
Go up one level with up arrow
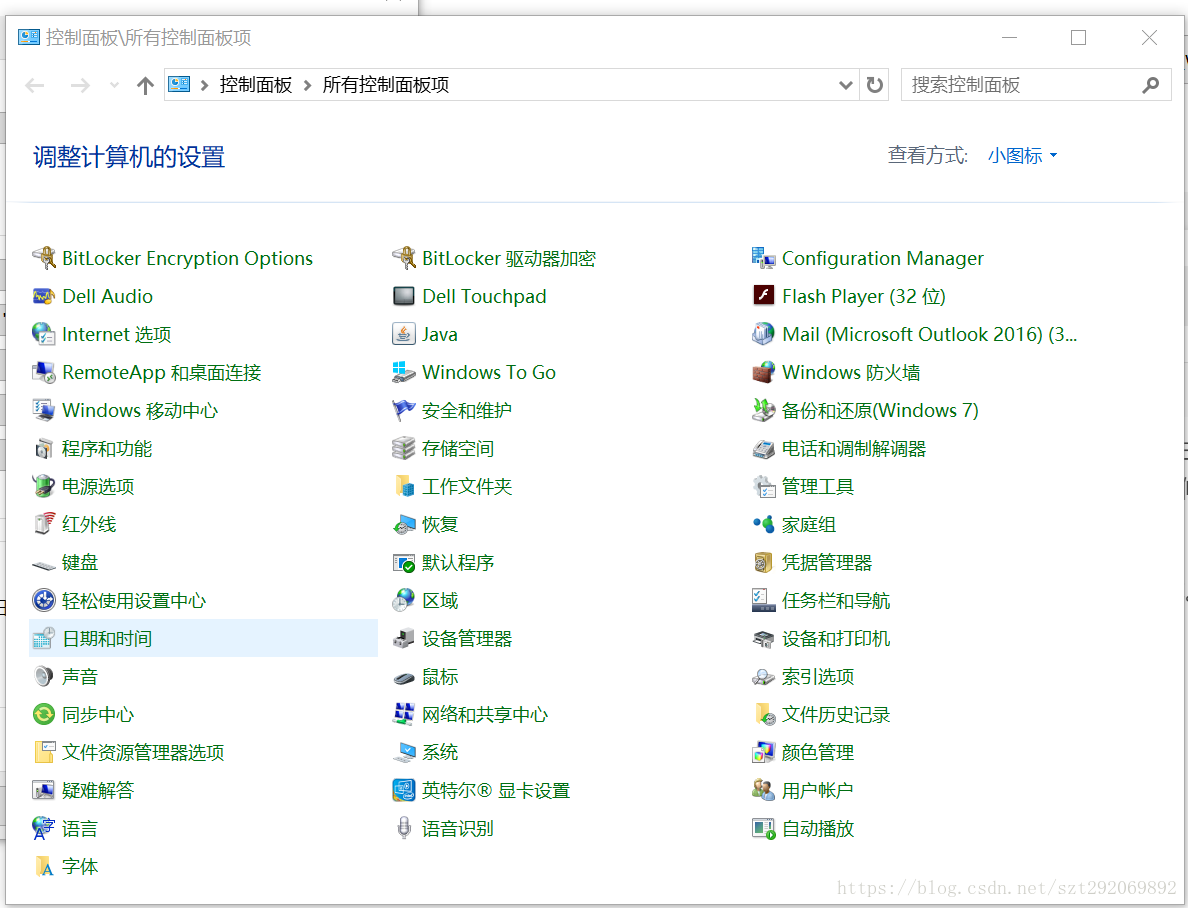(145, 85)
